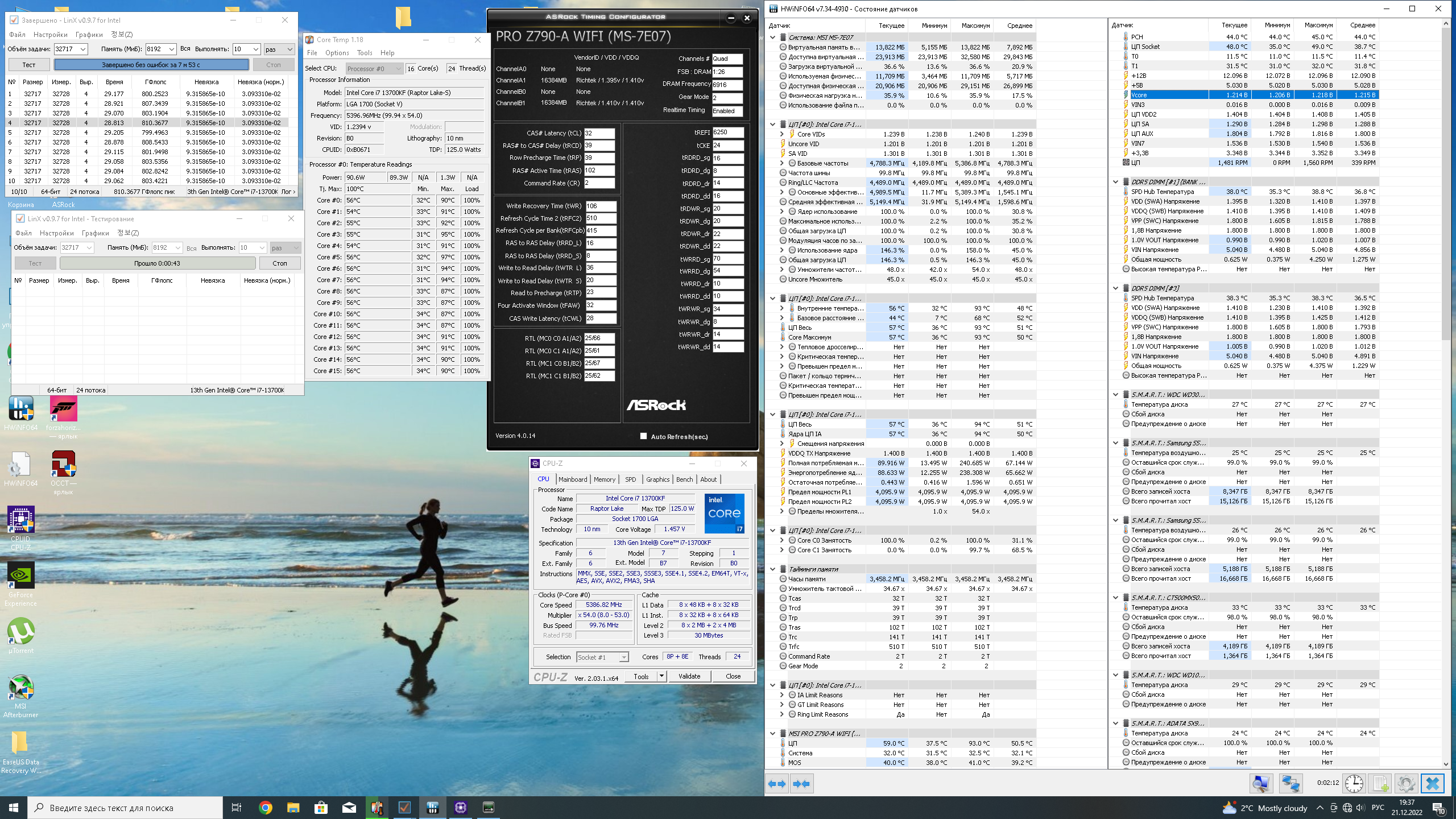
Task: Click HWiNFO logging start icon
Action: [x=1380, y=784]
